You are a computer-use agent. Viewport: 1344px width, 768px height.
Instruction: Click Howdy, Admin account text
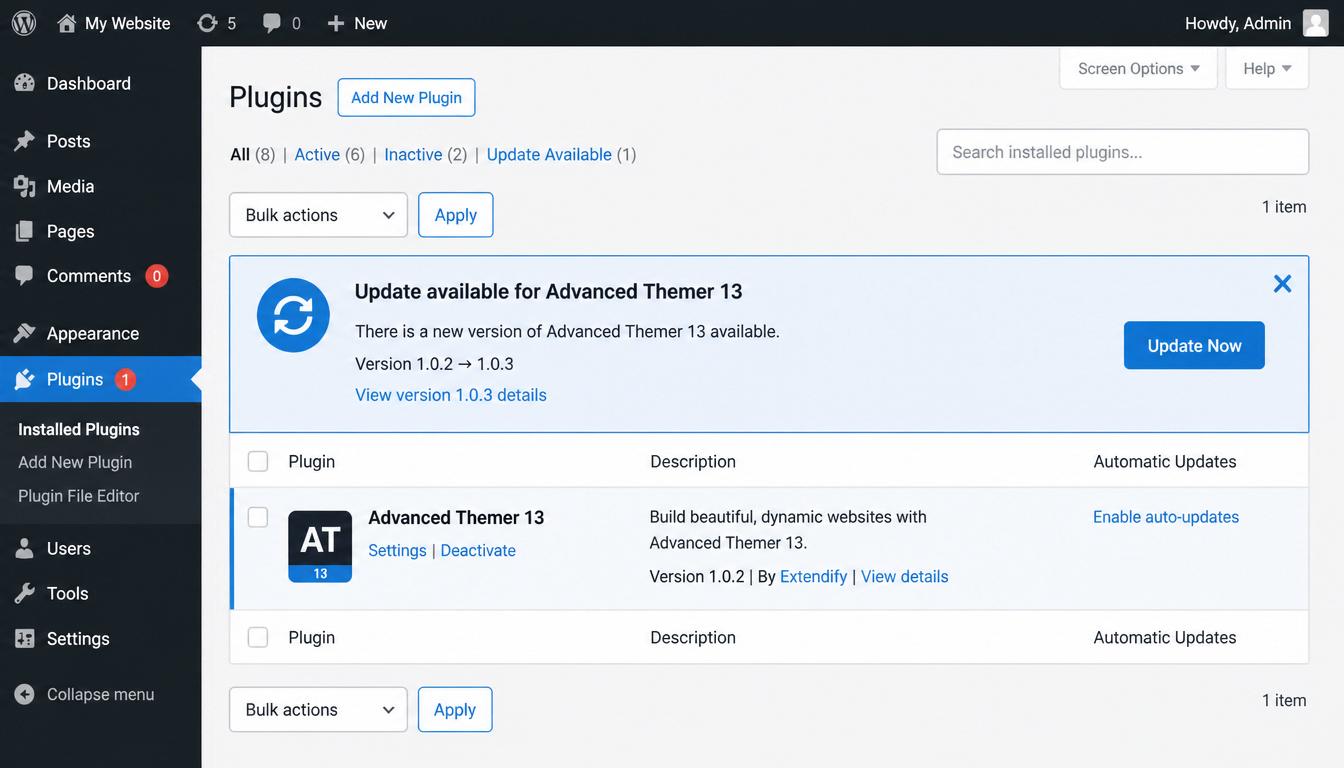pos(1238,23)
